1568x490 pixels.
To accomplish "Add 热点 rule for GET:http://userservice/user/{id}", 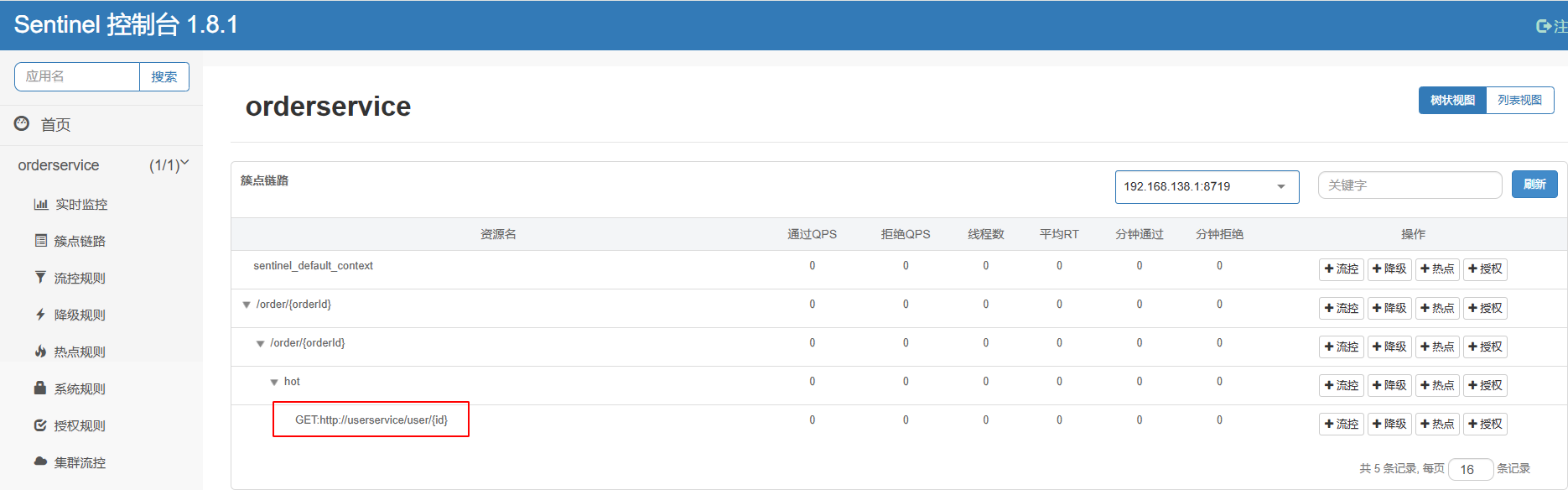I will tap(1437, 424).
